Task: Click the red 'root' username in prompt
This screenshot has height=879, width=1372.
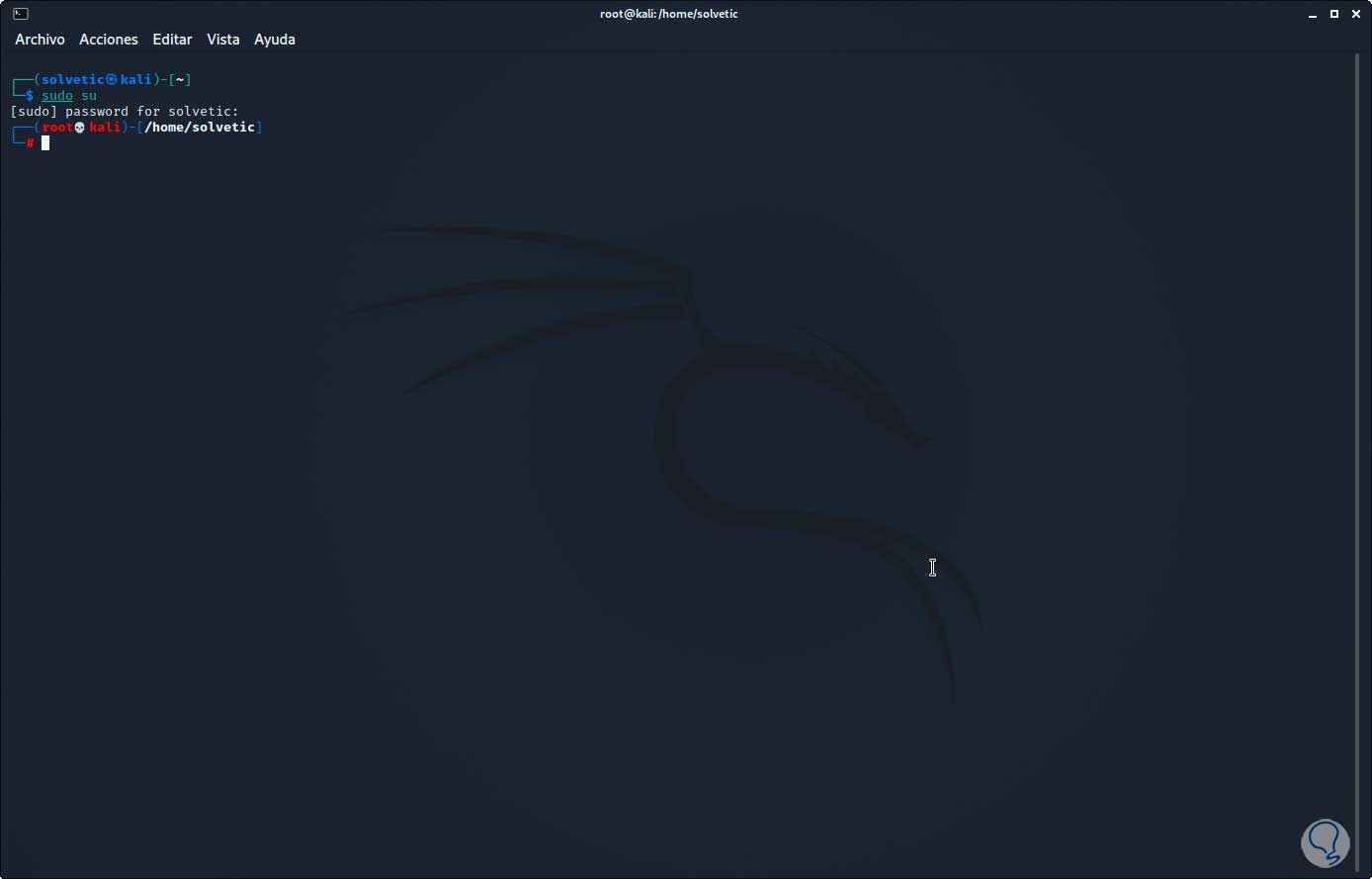Action: [57, 128]
